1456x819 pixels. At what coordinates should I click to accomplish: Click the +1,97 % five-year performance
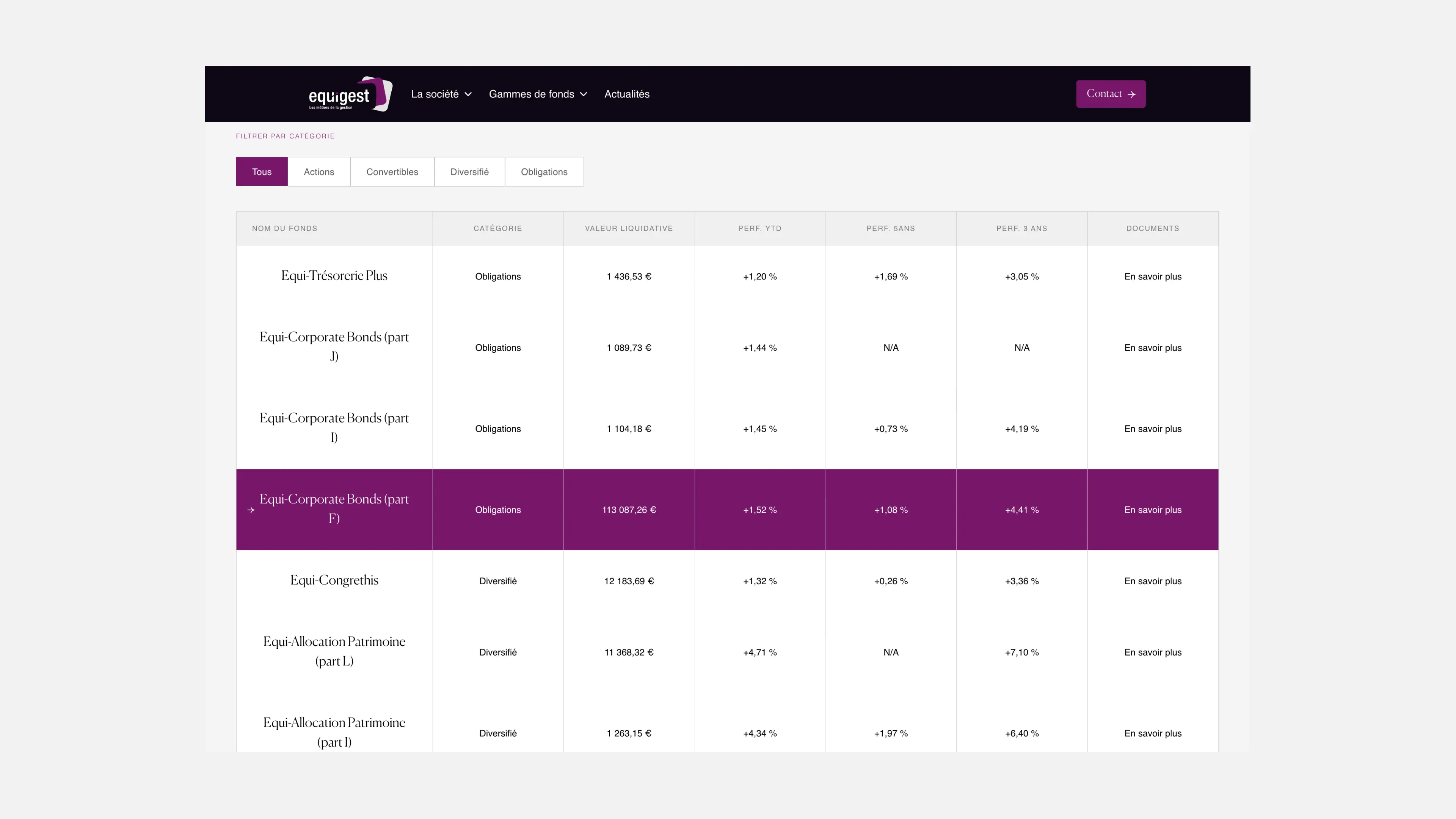click(x=891, y=733)
